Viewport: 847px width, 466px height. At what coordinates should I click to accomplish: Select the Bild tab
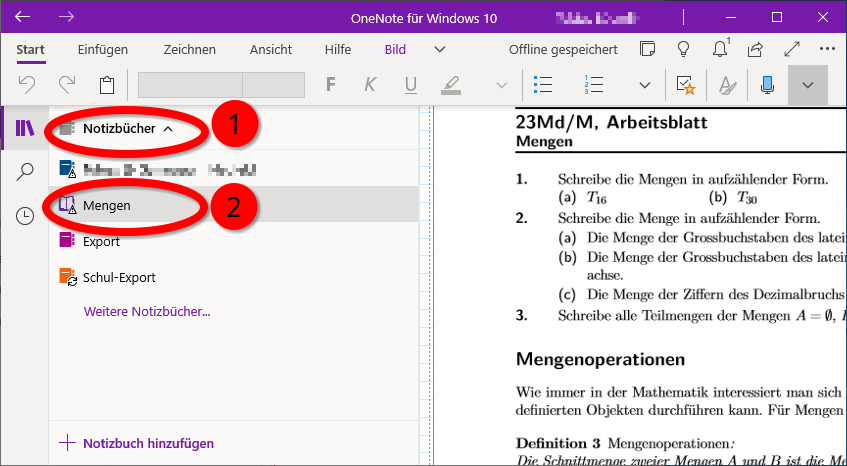pos(395,50)
